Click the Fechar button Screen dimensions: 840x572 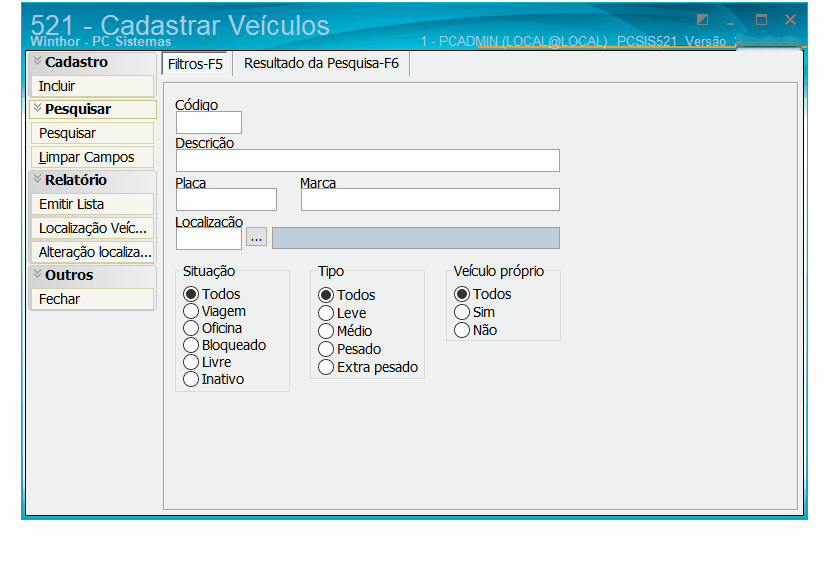point(92,299)
